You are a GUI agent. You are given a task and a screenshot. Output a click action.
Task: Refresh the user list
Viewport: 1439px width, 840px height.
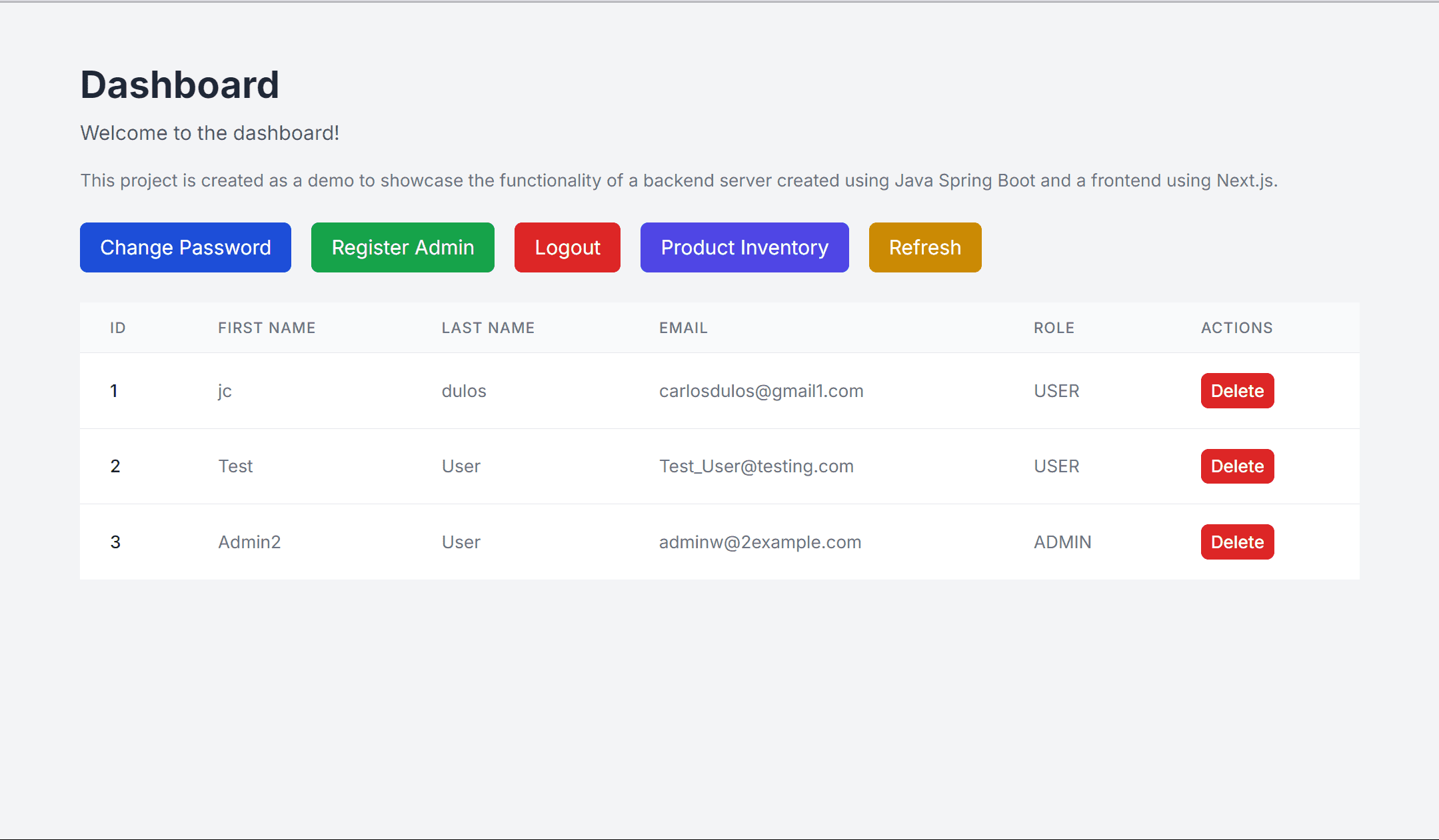point(924,247)
